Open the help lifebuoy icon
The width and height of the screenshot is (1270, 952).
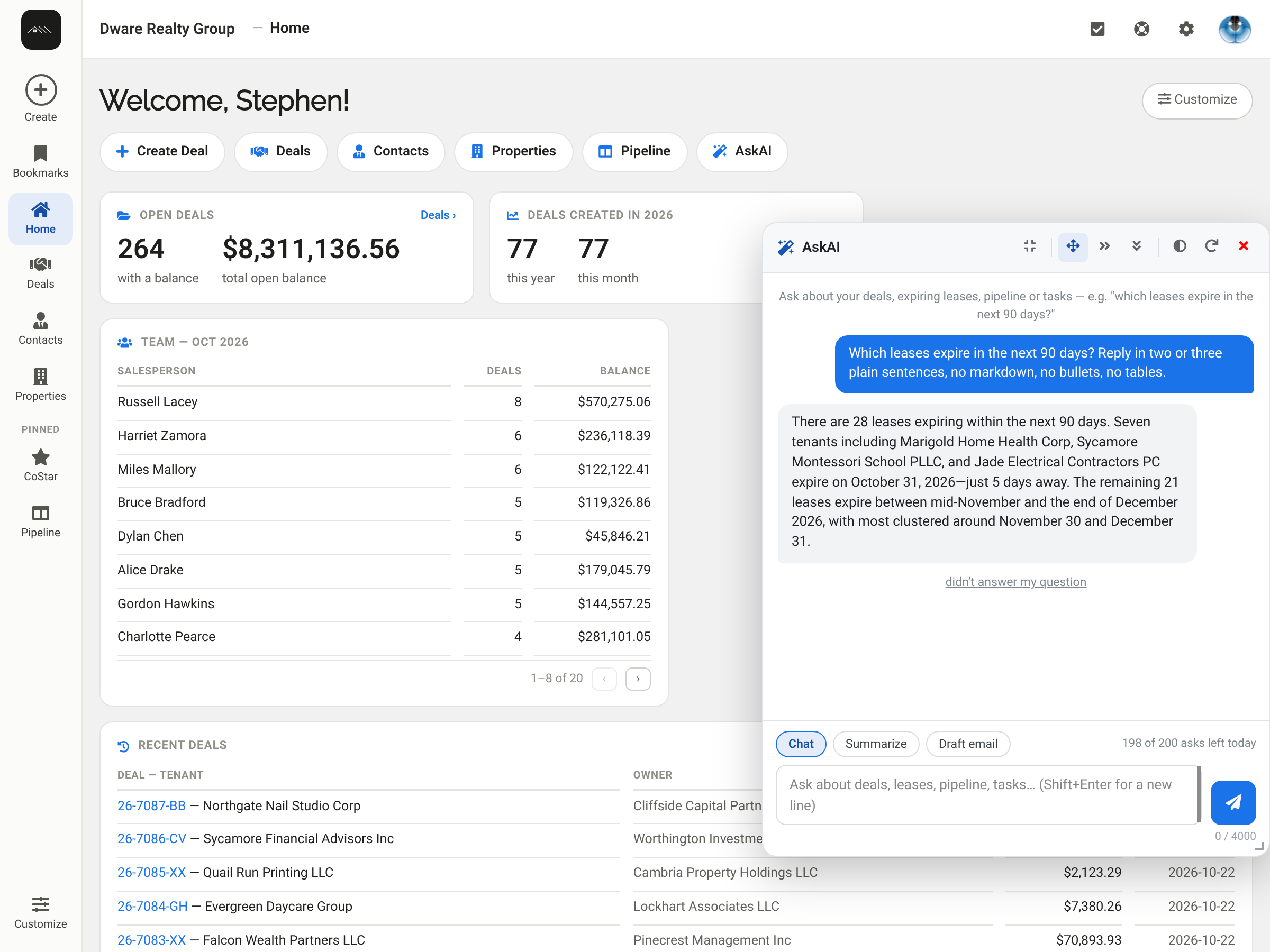pyautogui.click(x=1141, y=29)
